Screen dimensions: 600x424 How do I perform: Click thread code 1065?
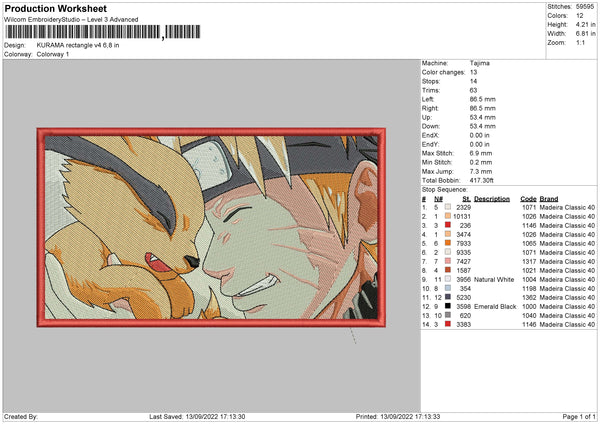coord(529,243)
